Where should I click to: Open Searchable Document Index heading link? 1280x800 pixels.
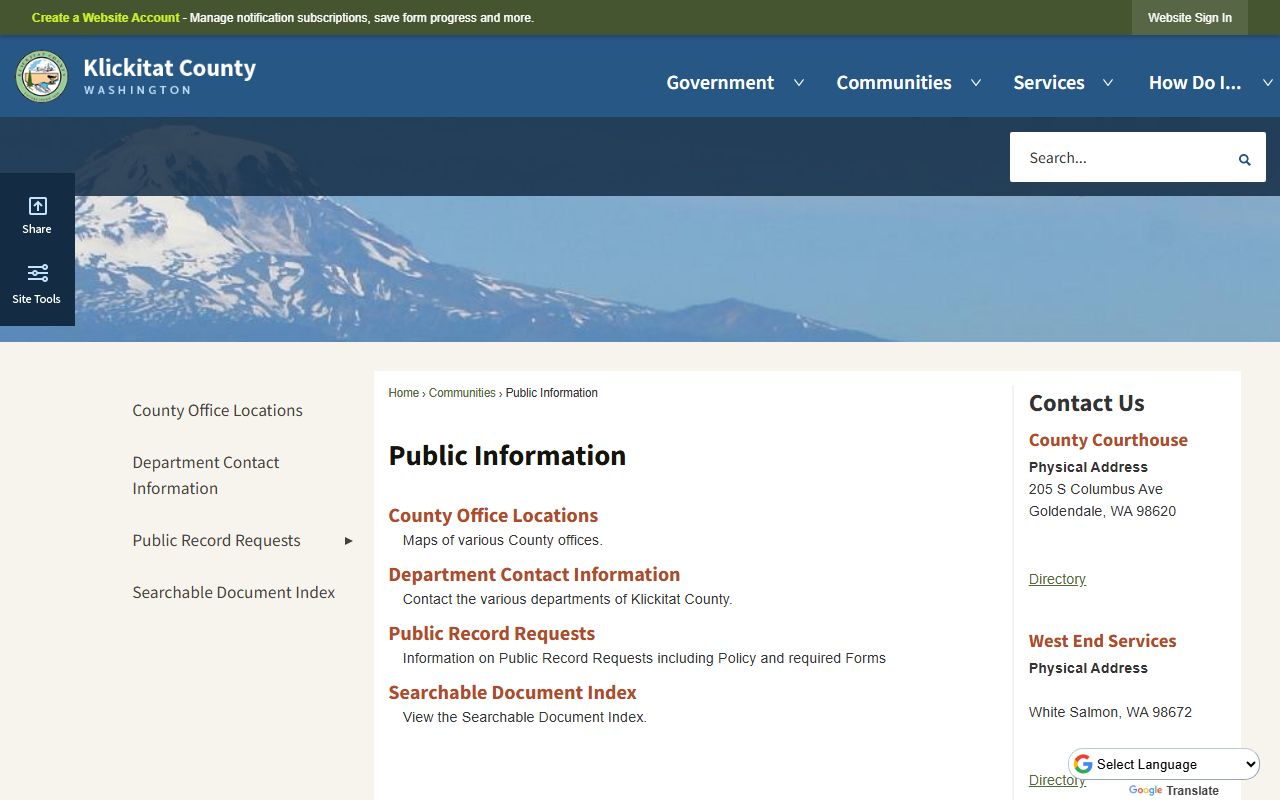512,692
